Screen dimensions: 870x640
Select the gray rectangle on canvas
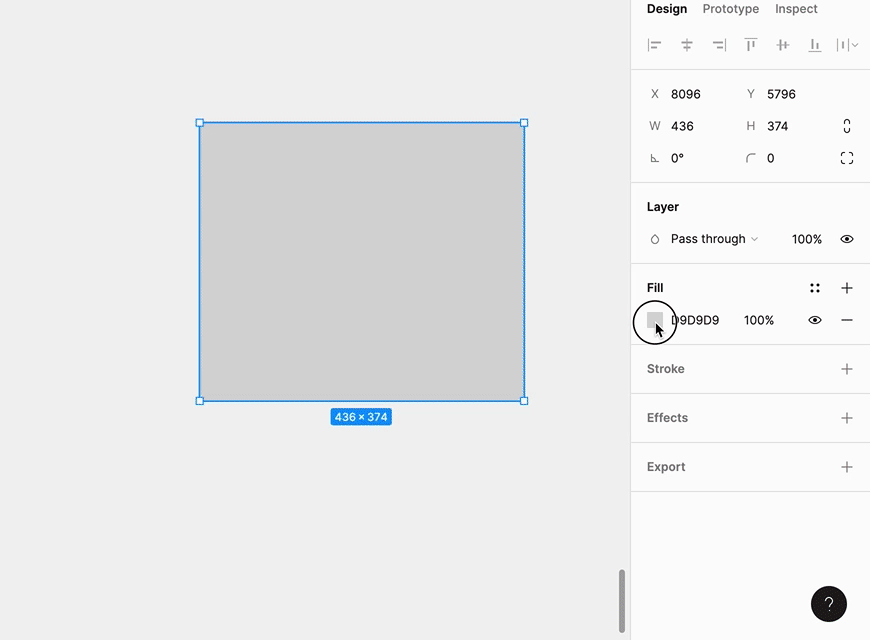tap(362, 261)
